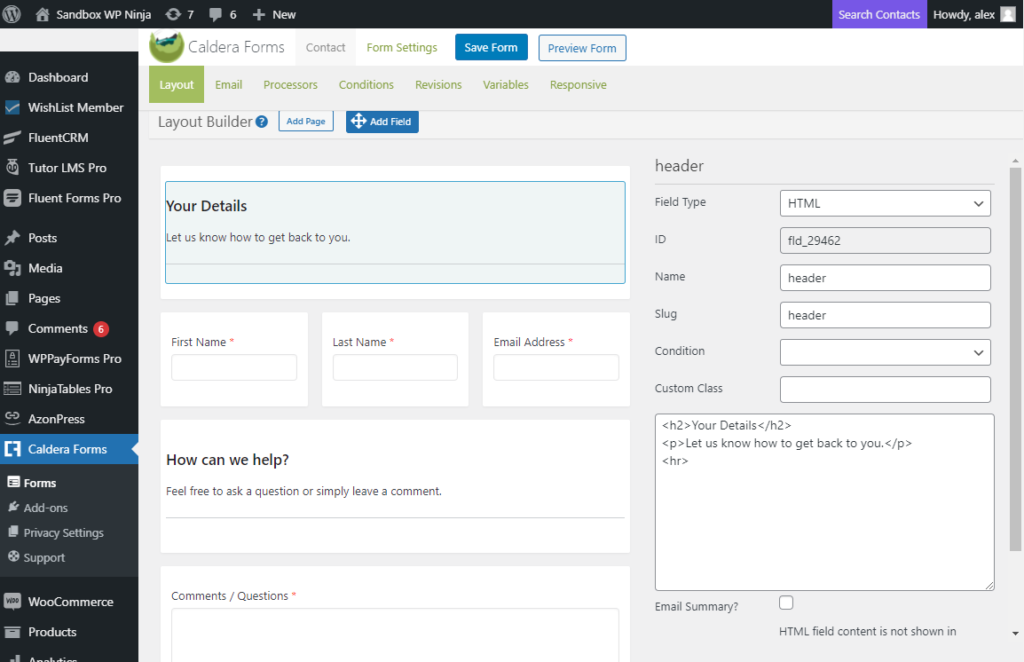Open the Sandbox WP Ninja home icon
Screen dimensions: 1024x662
click(x=42, y=14)
